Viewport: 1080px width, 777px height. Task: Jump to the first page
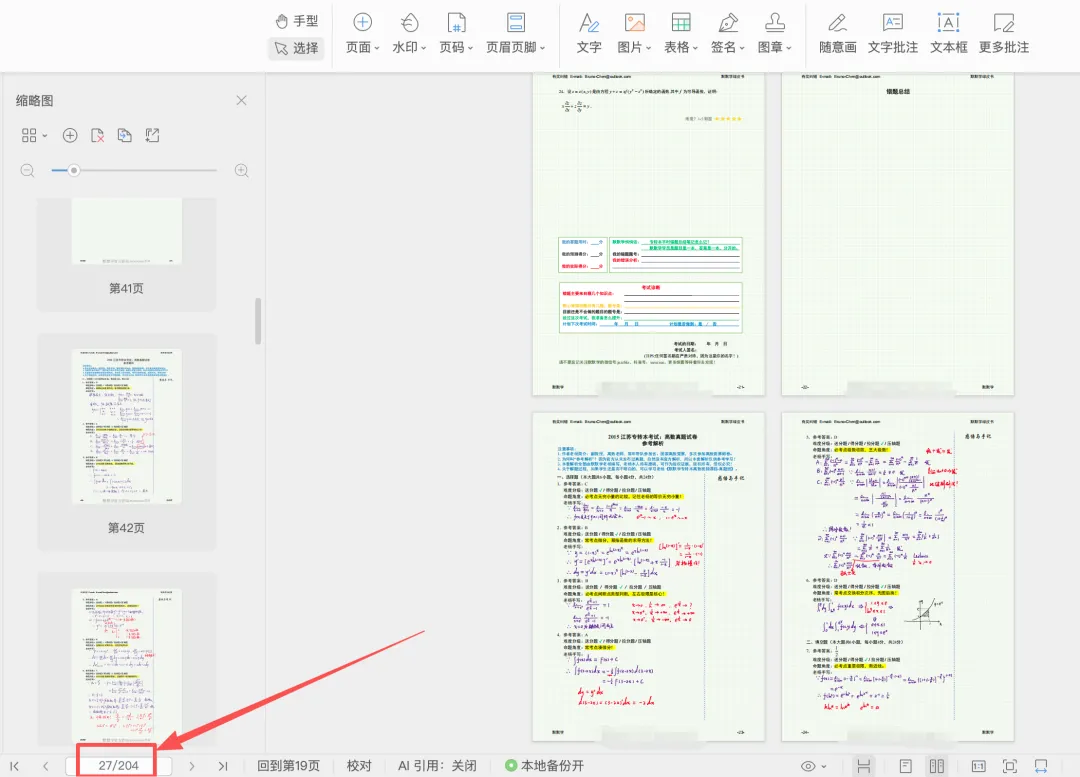pos(14,766)
